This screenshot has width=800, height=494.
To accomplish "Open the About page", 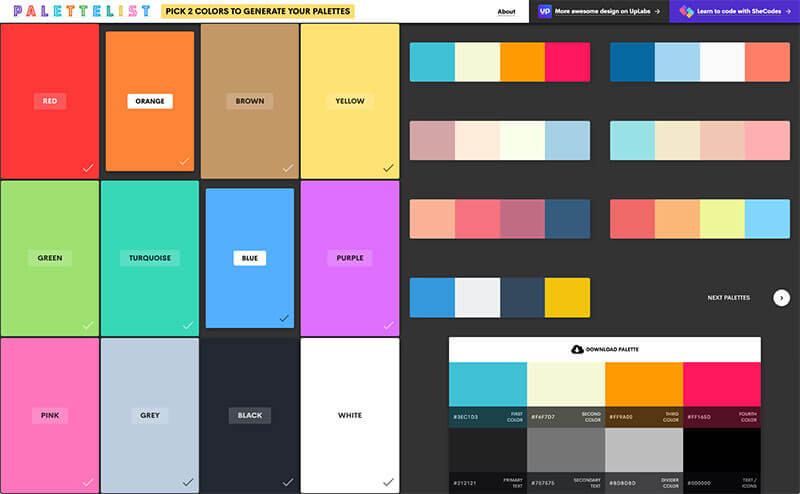I will pyautogui.click(x=506, y=11).
